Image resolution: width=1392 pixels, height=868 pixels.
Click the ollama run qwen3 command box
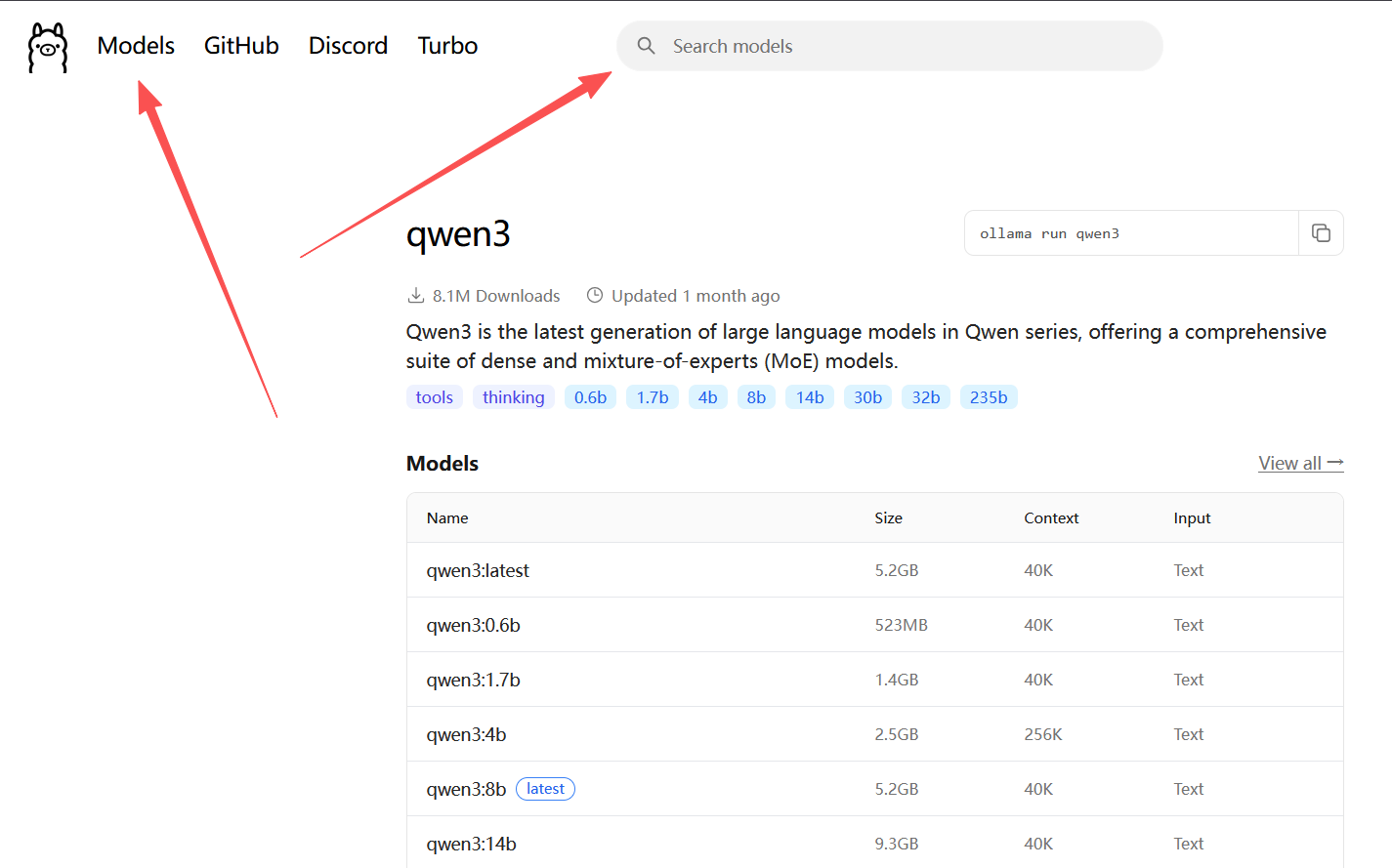click(1131, 233)
